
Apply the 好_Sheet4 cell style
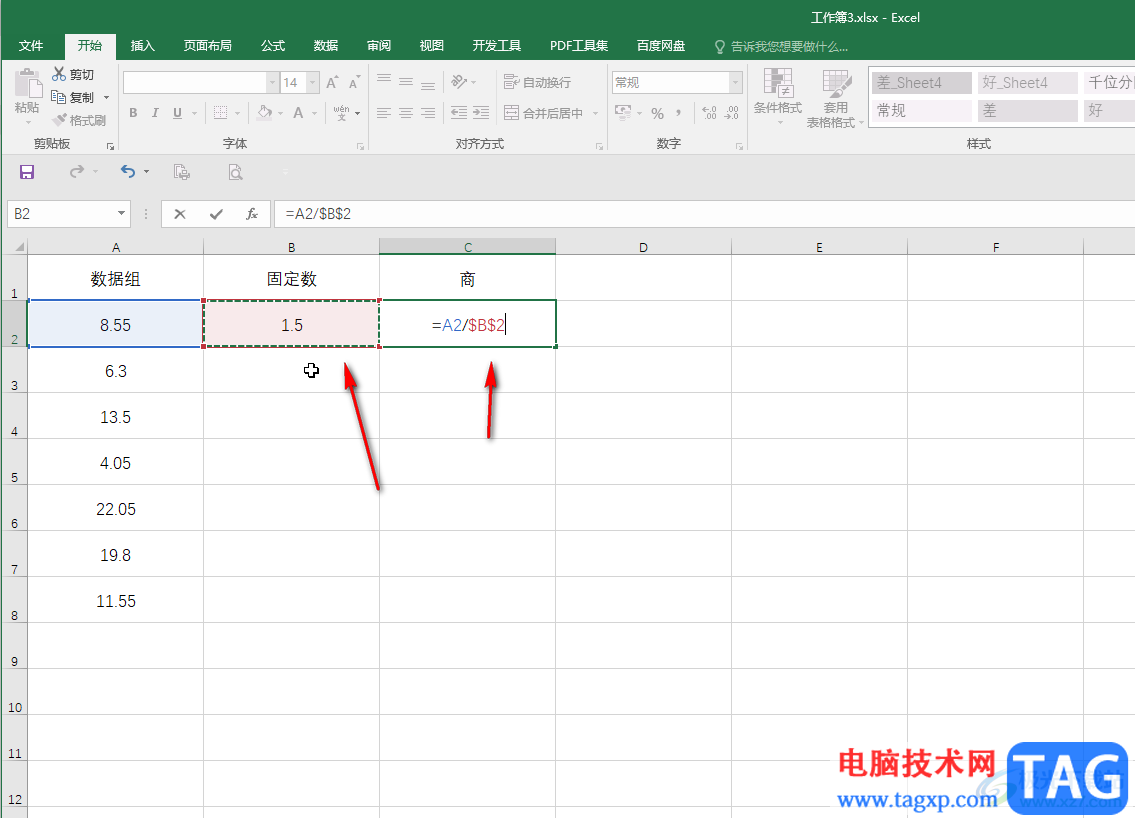point(1027,83)
